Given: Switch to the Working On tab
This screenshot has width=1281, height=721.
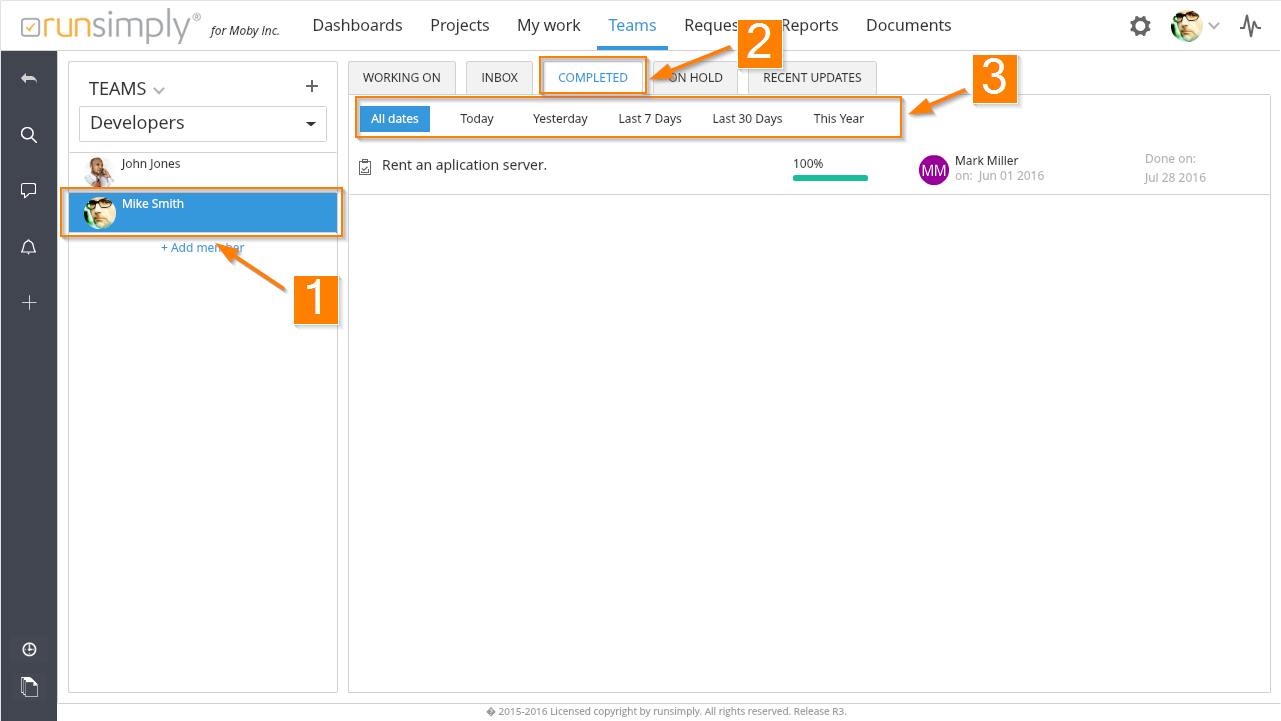Looking at the screenshot, I should point(401,78).
